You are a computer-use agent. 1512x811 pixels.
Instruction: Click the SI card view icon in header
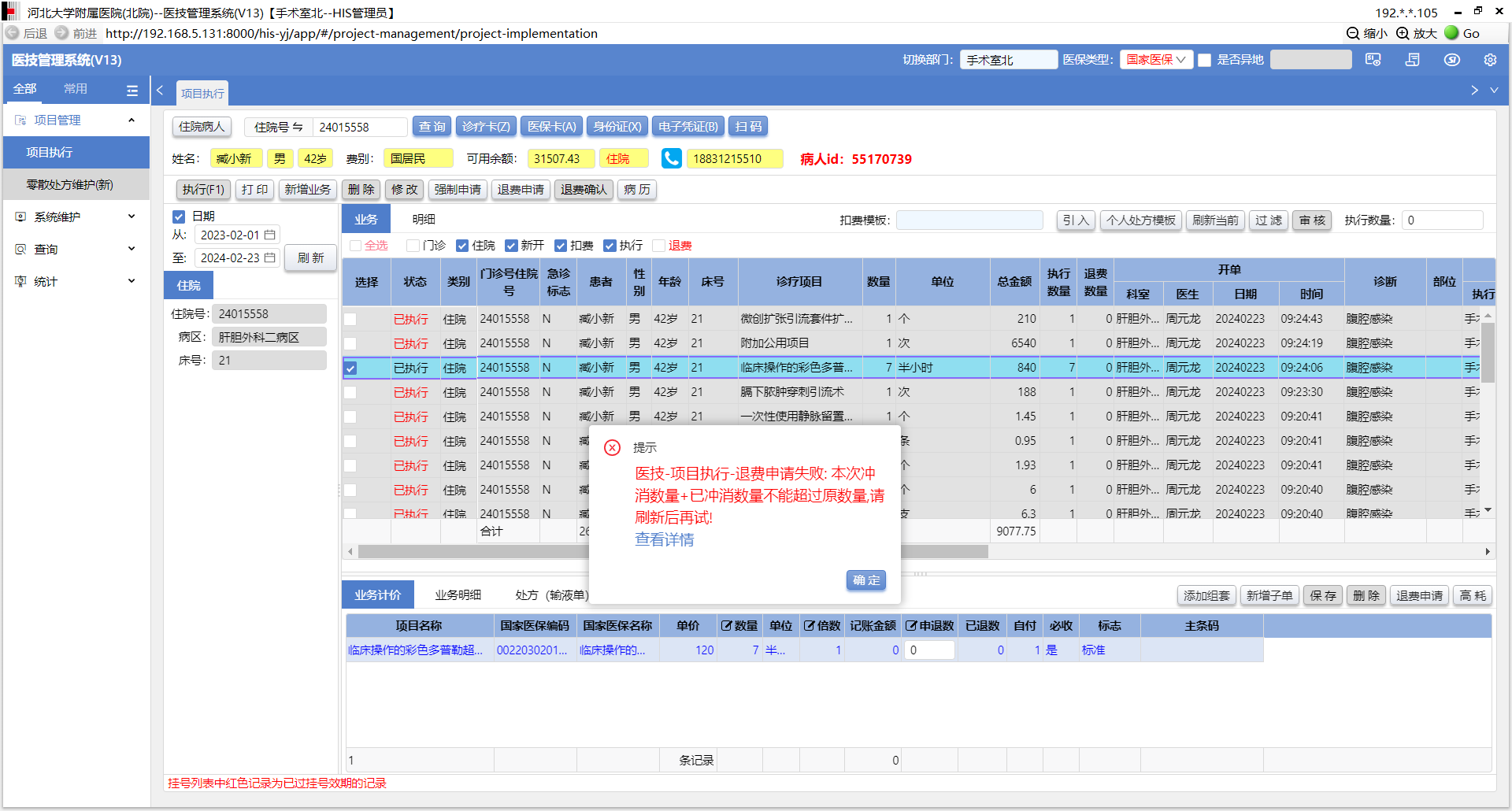coord(1373,60)
